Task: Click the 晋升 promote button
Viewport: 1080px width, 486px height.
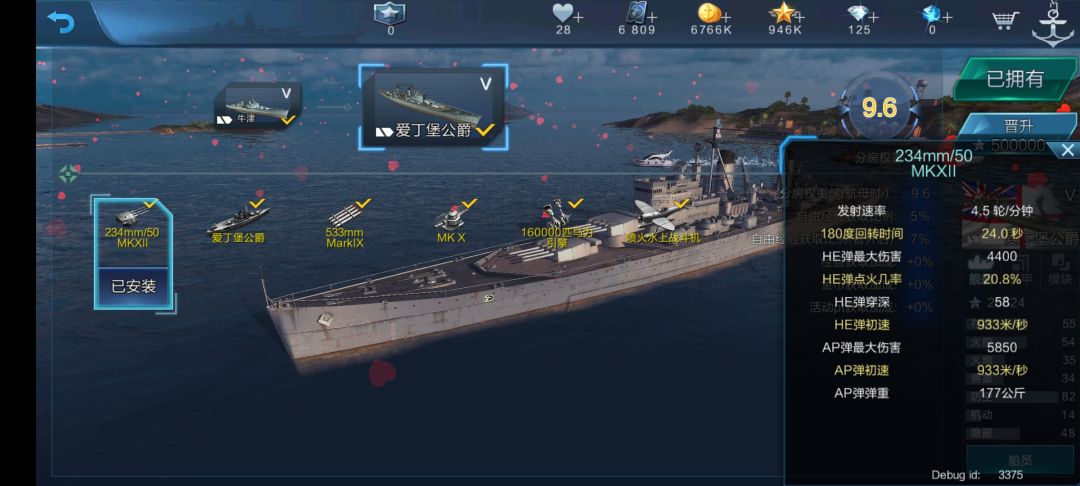Action: pos(1018,128)
